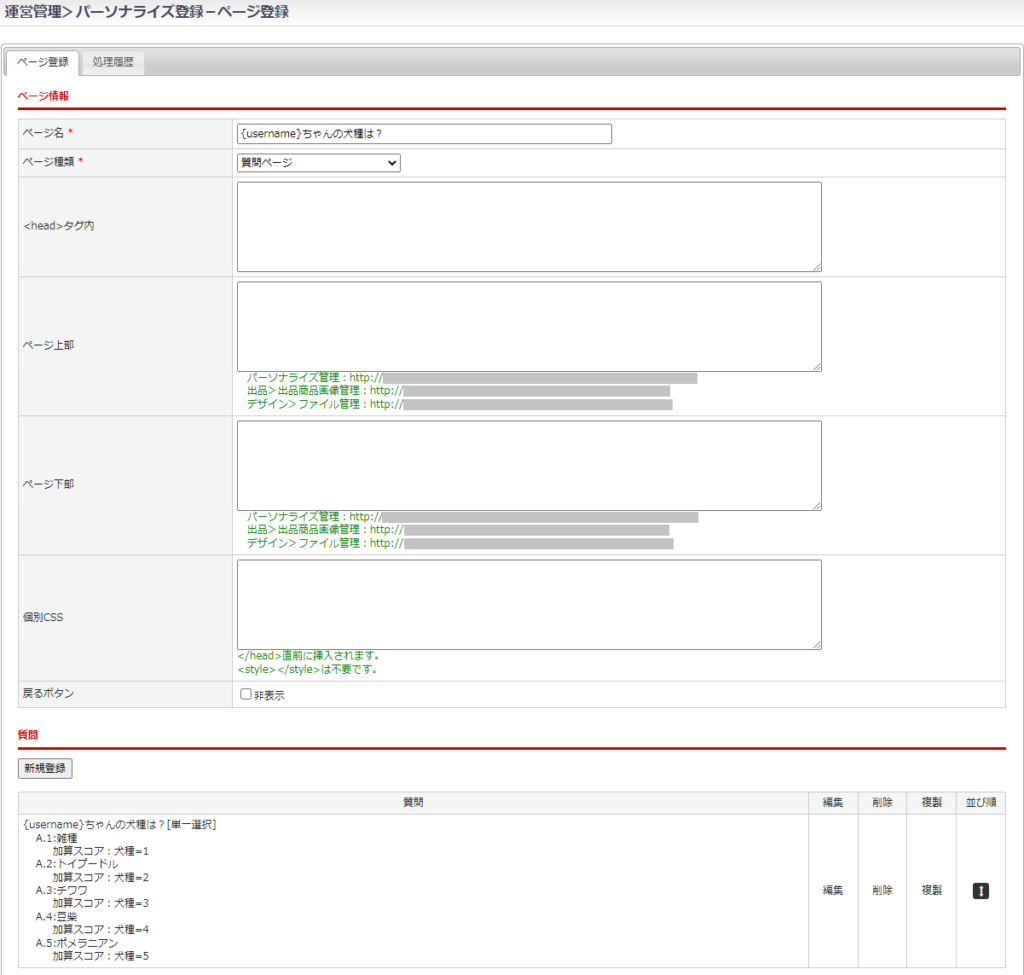Screen dimensions: 1024x975
Task: Click inside the ページ上部 textarea
Action: [528, 326]
